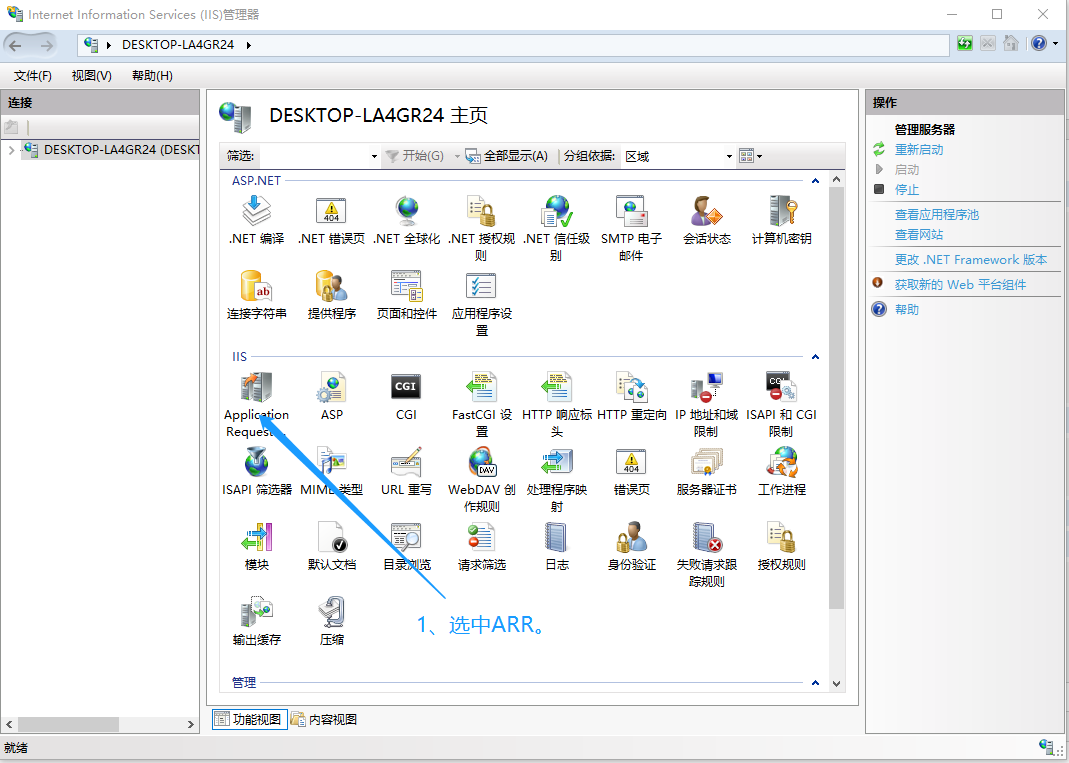Open the .NET 编译 feature
Image resolution: width=1069 pixels, height=763 pixels.
(x=256, y=220)
